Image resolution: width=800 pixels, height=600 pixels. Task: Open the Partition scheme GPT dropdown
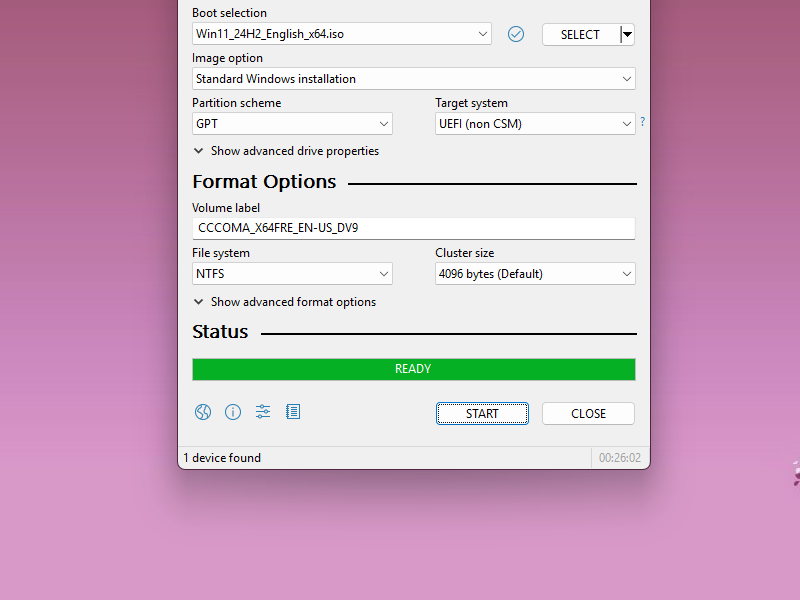(x=292, y=124)
